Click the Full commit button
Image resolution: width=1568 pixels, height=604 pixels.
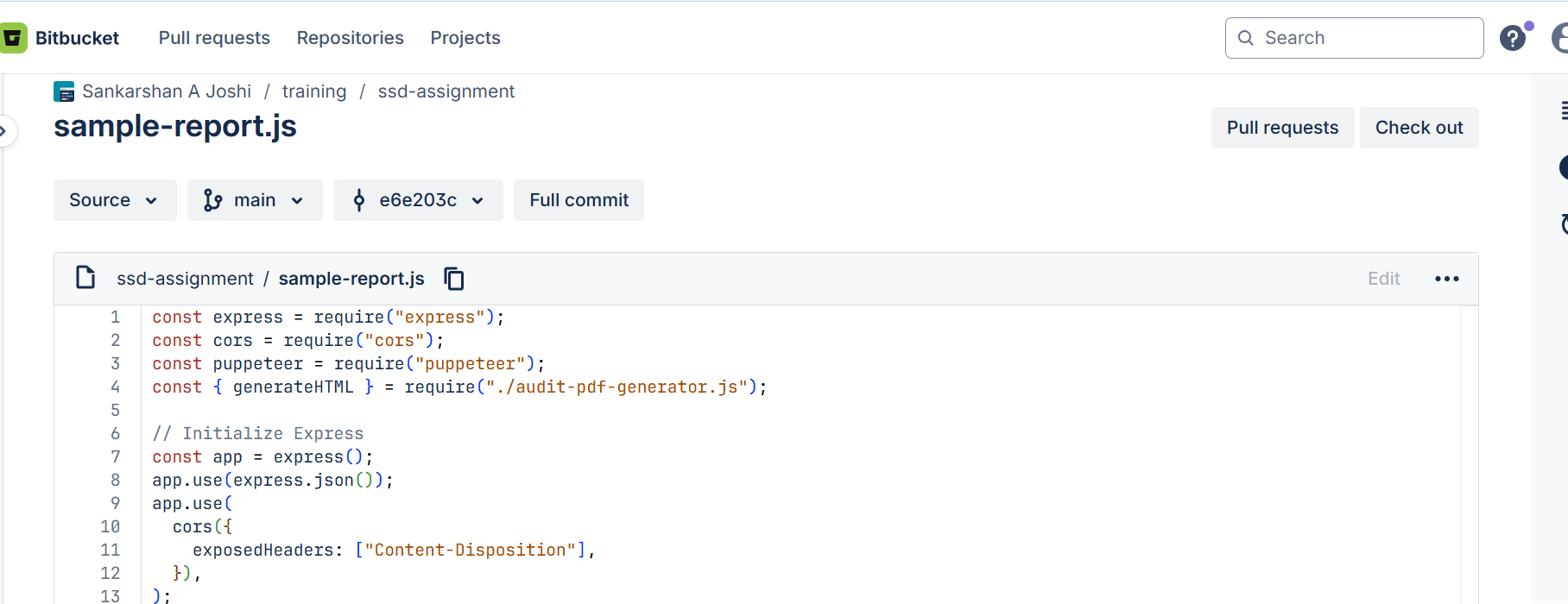579,200
